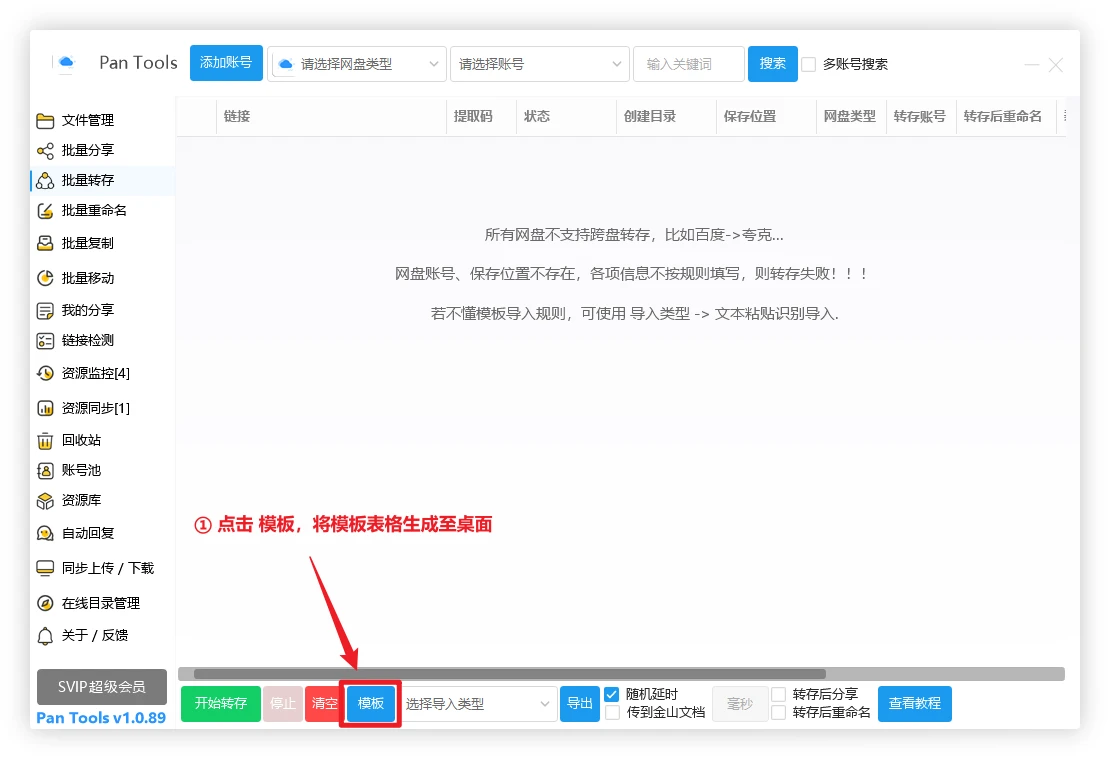Viewport: 1110px width, 759px height.
Task: Tick the 转存后分享 checkbox
Action: 778,694
